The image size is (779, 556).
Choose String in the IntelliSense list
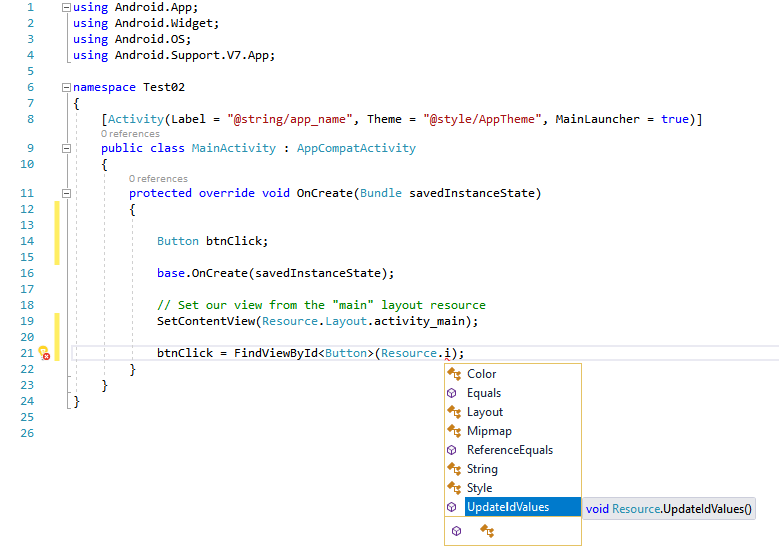click(x=482, y=469)
